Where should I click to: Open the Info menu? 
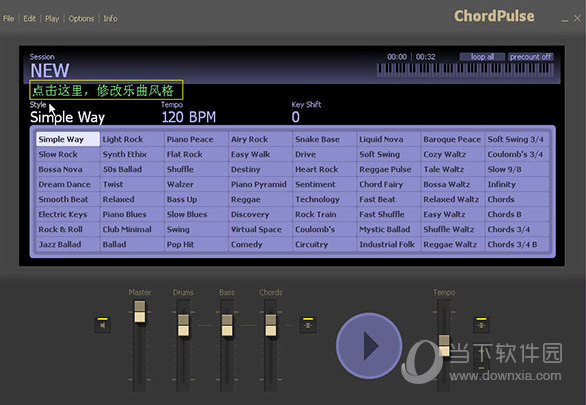[x=110, y=18]
